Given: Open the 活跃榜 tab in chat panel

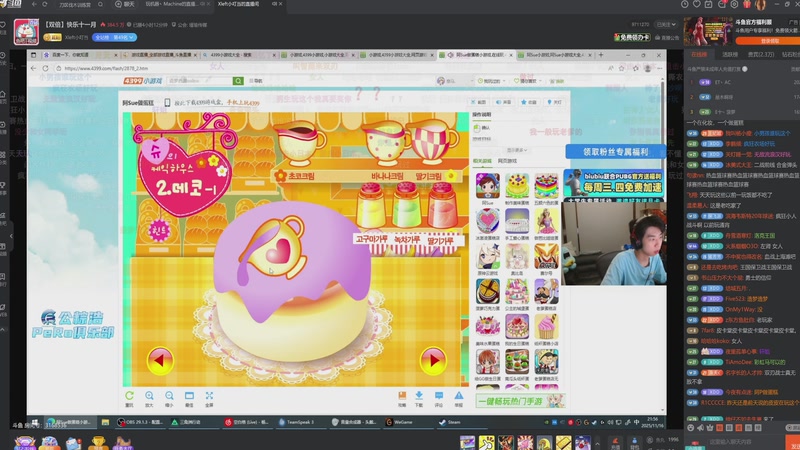Looking at the screenshot, I should (730, 55).
